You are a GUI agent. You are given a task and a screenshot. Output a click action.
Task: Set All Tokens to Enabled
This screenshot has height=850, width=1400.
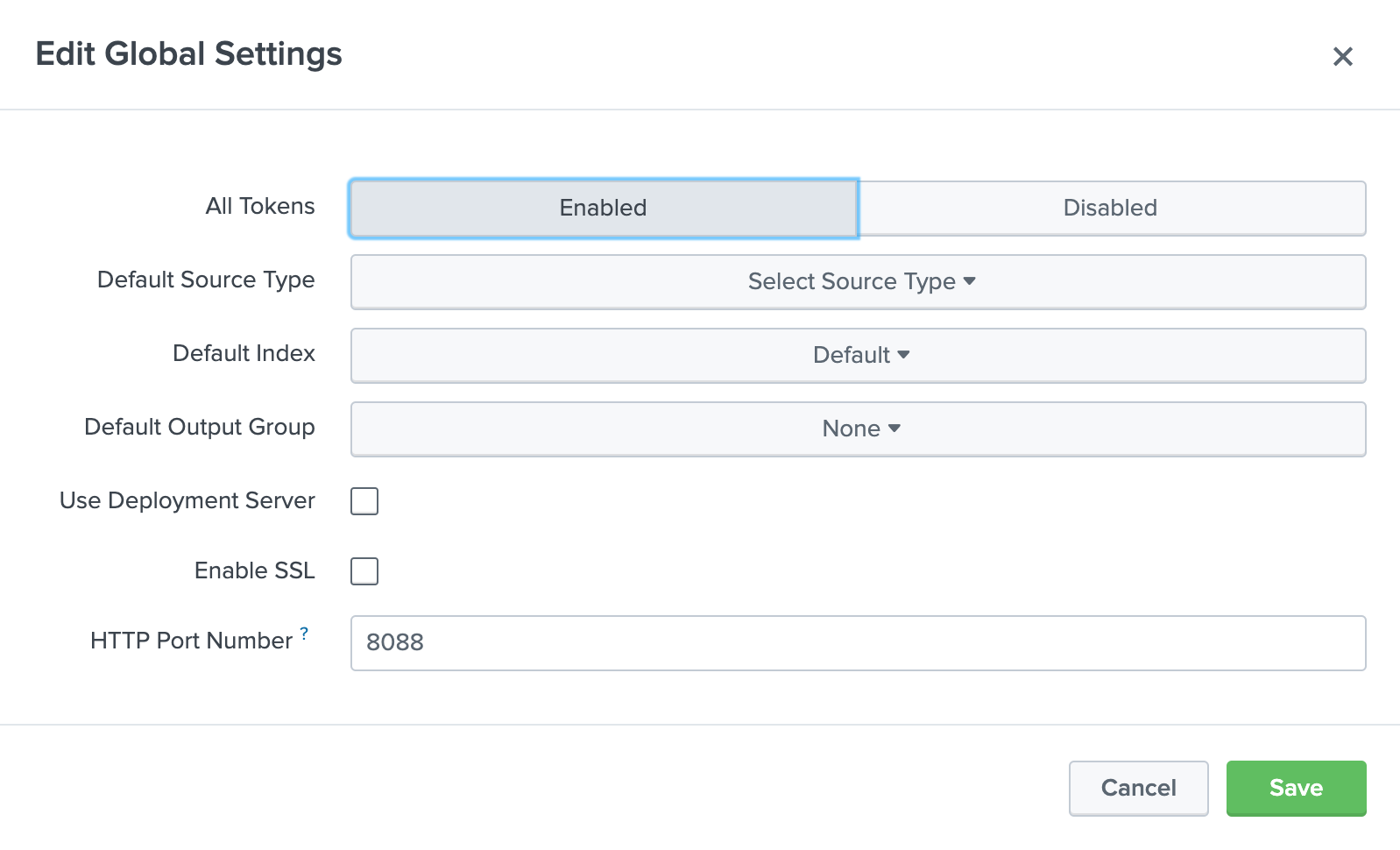pyautogui.click(x=604, y=208)
